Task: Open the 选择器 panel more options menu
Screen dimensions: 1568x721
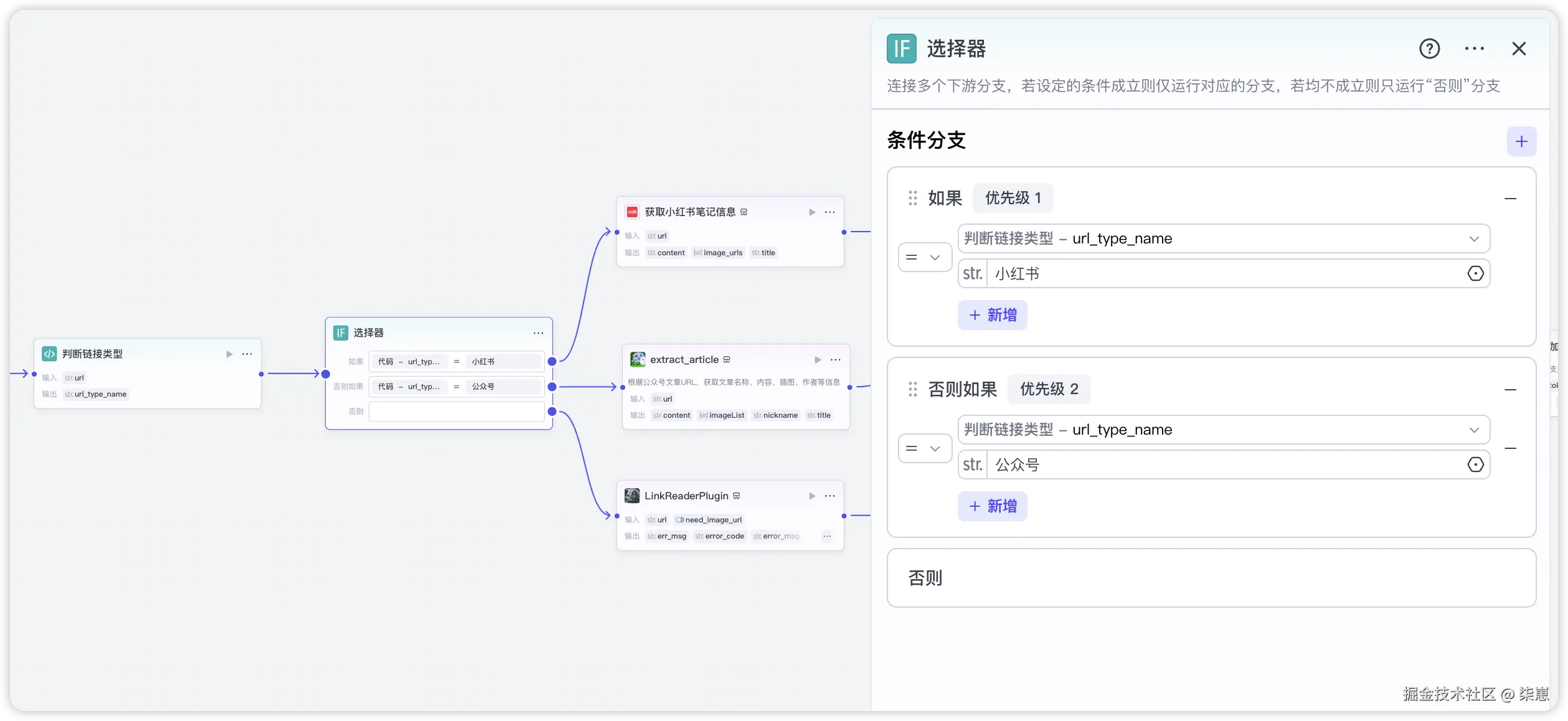Action: (x=1474, y=49)
